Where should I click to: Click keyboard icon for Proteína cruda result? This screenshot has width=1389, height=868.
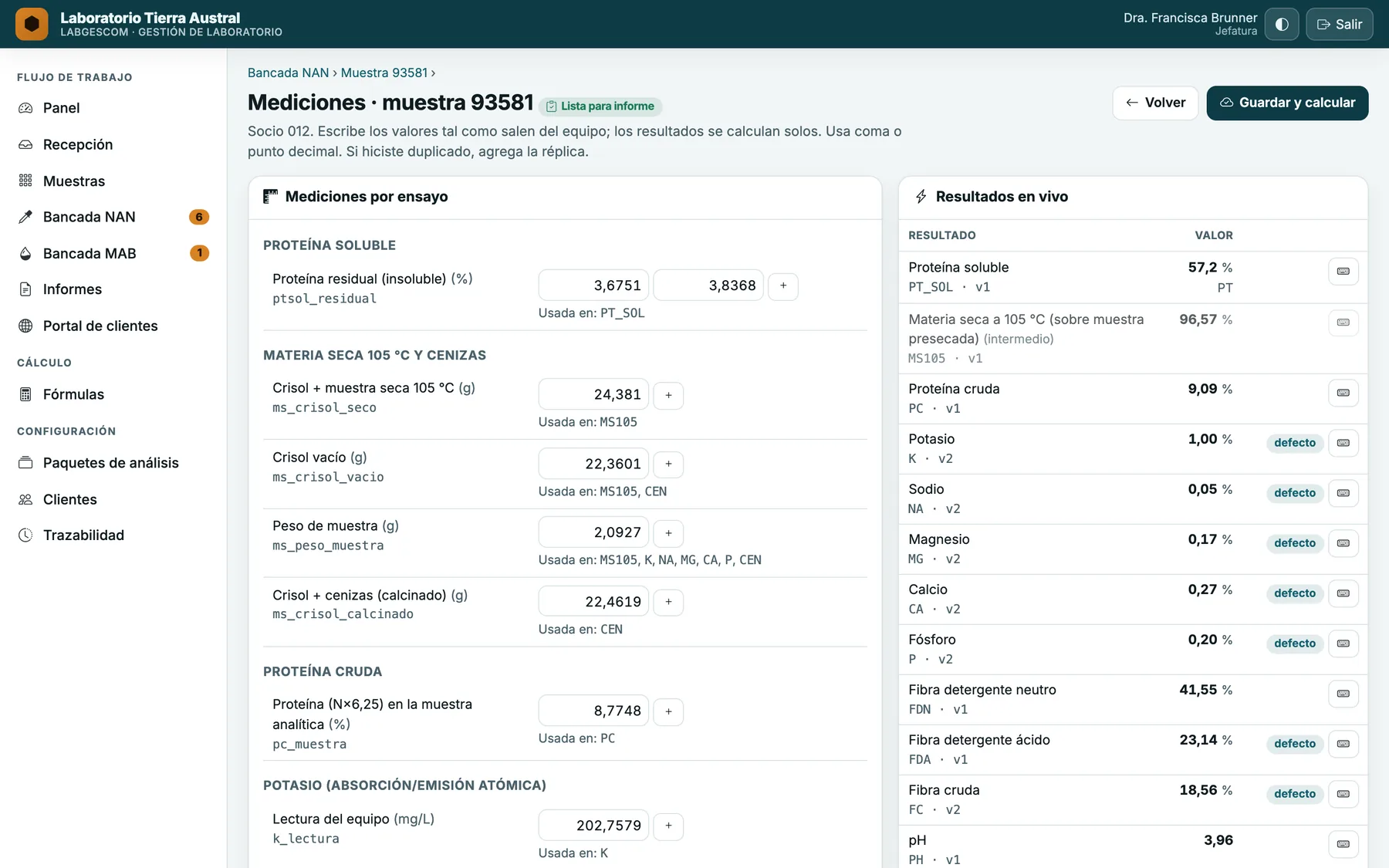1343,393
